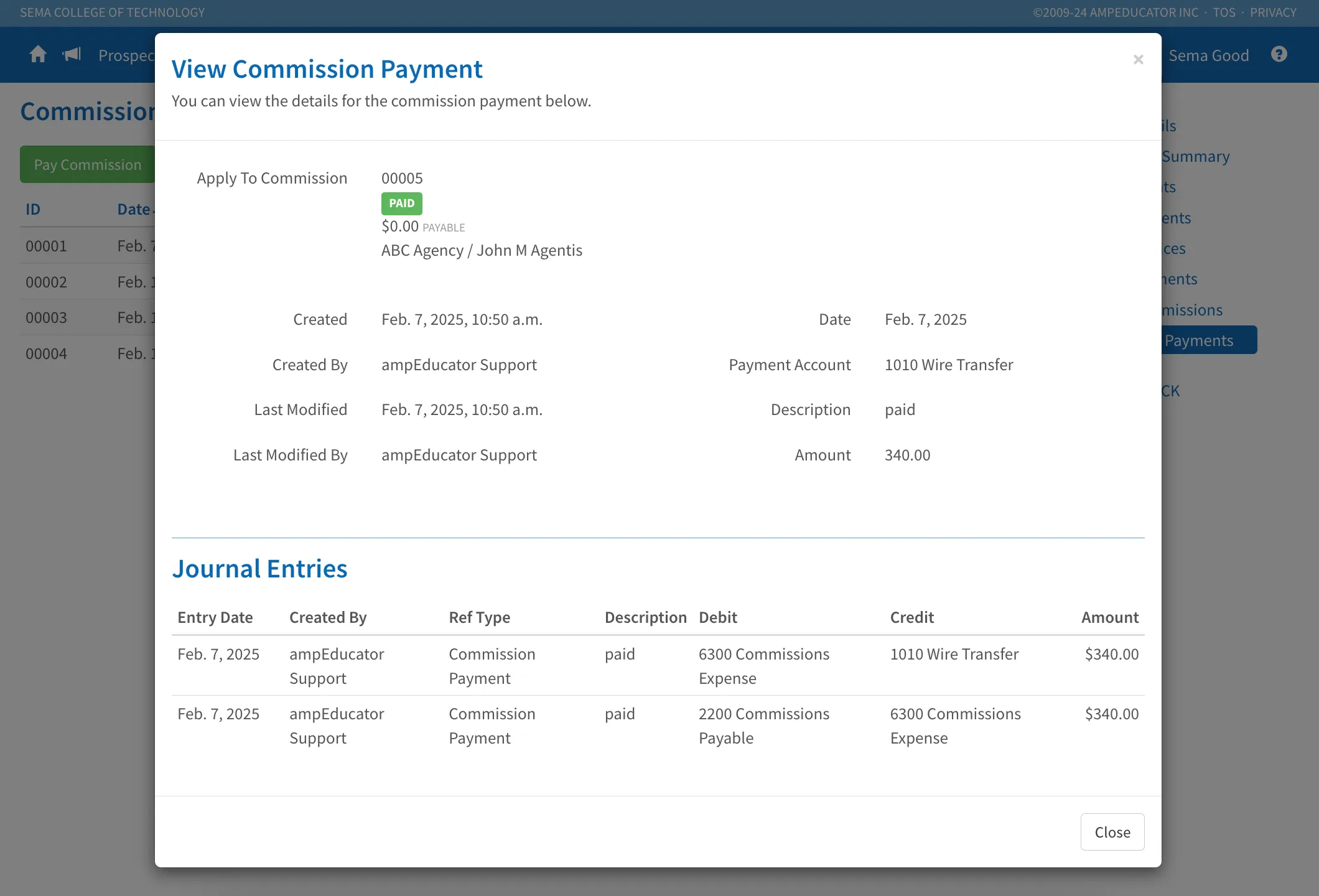Viewport: 1319px width, 896px height.
Task: Click the Entry Date column header
Action: (x=215, y=617)
